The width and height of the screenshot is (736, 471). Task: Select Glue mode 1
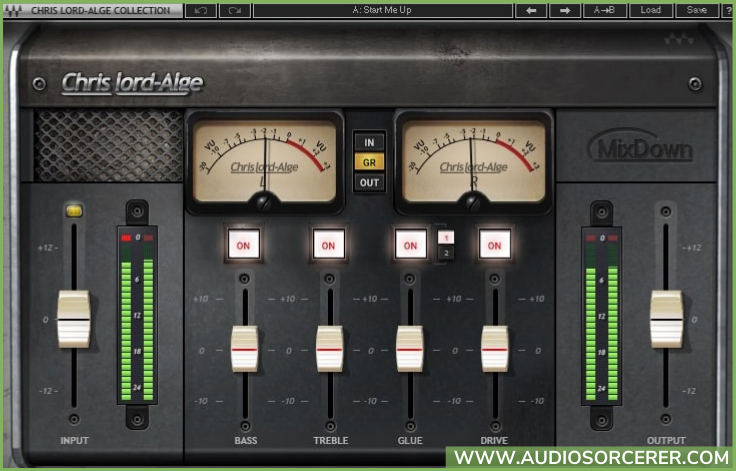tap(446, 238)
